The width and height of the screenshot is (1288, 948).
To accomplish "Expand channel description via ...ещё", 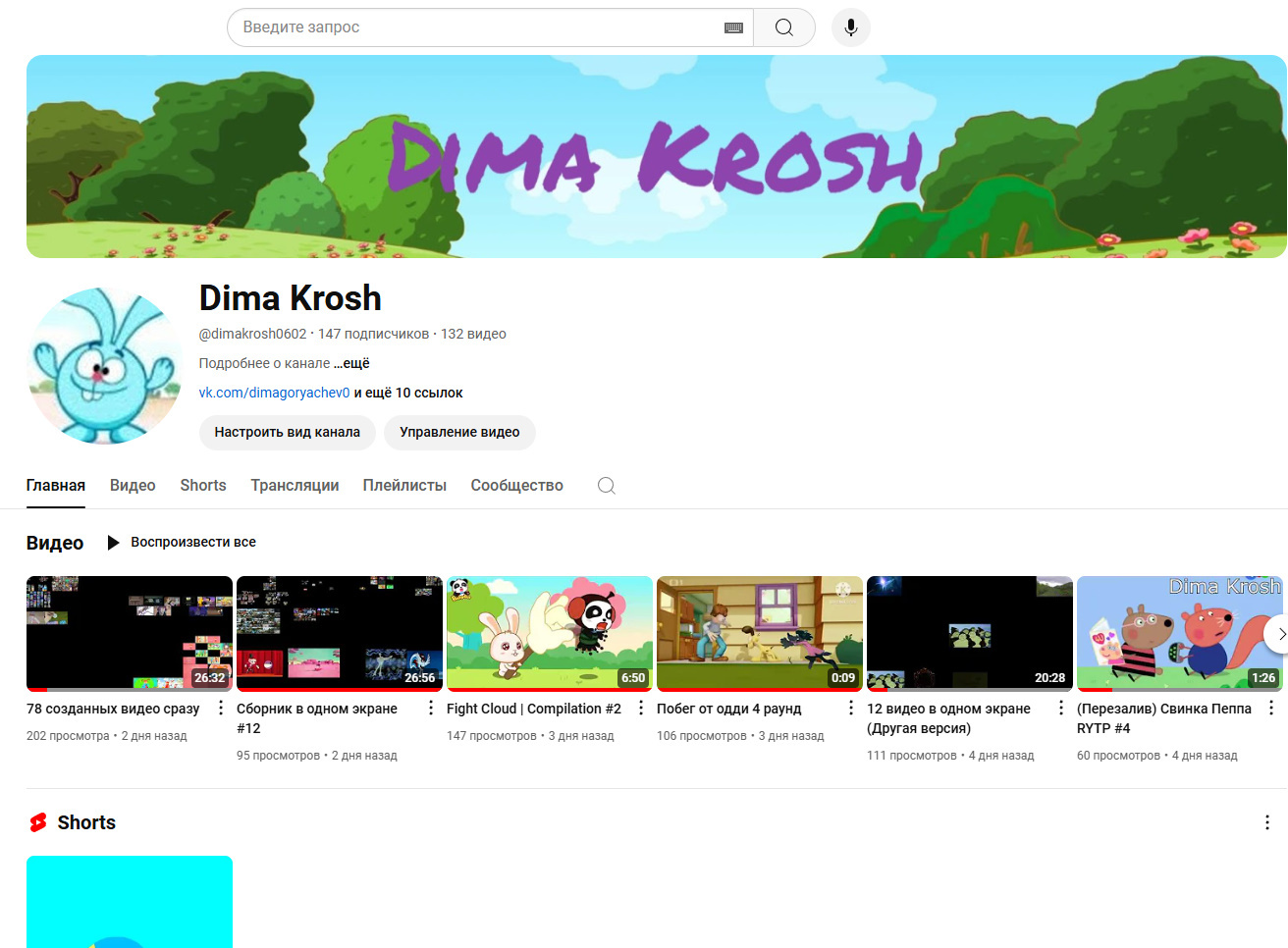I will (x=351, y=363).
